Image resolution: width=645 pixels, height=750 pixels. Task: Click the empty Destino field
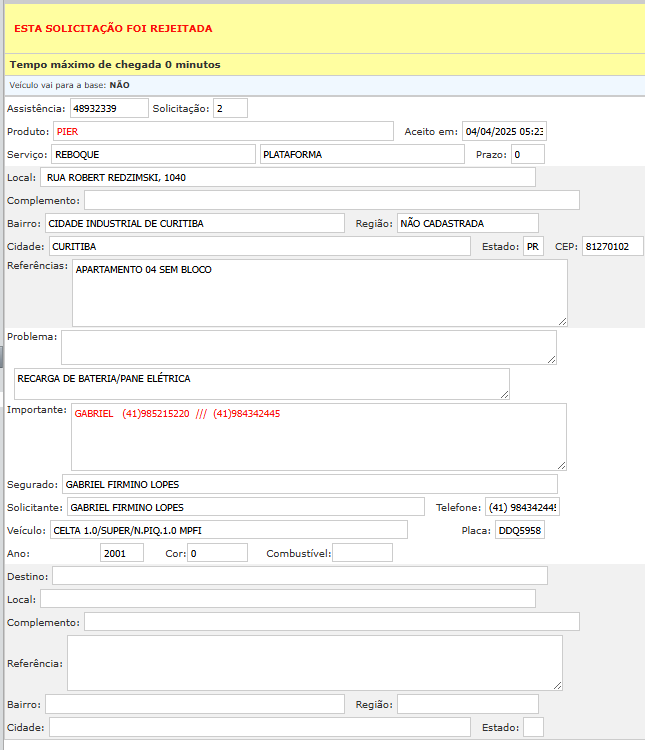299,576
